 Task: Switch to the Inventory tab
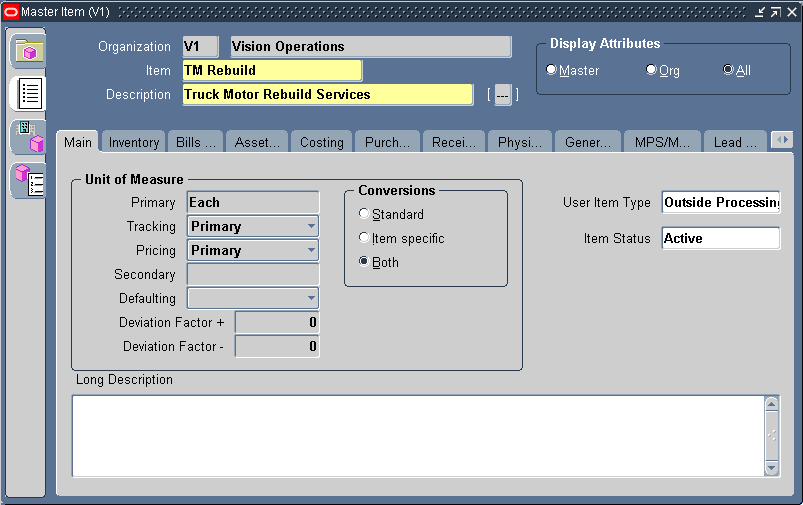click(x=134, y=142)
